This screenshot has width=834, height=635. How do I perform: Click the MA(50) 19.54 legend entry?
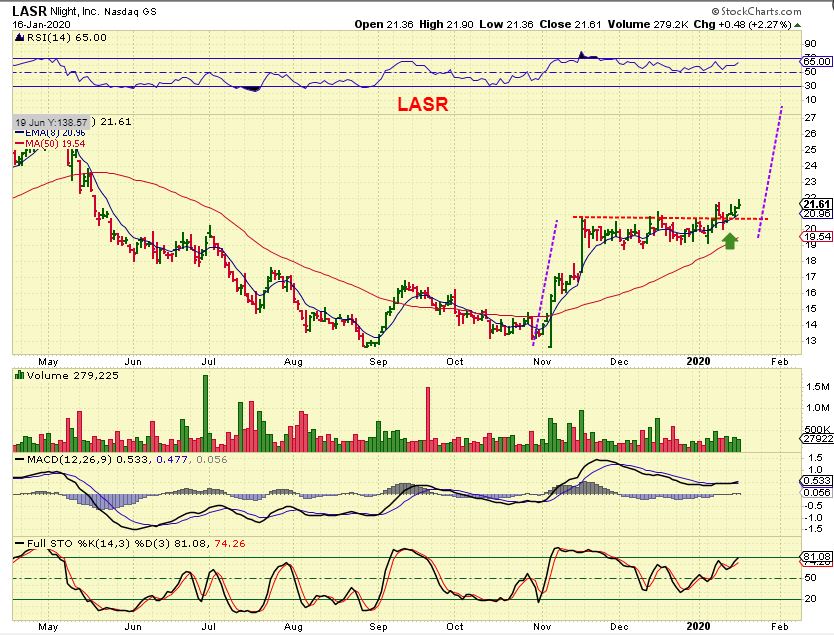coord(51,144)
